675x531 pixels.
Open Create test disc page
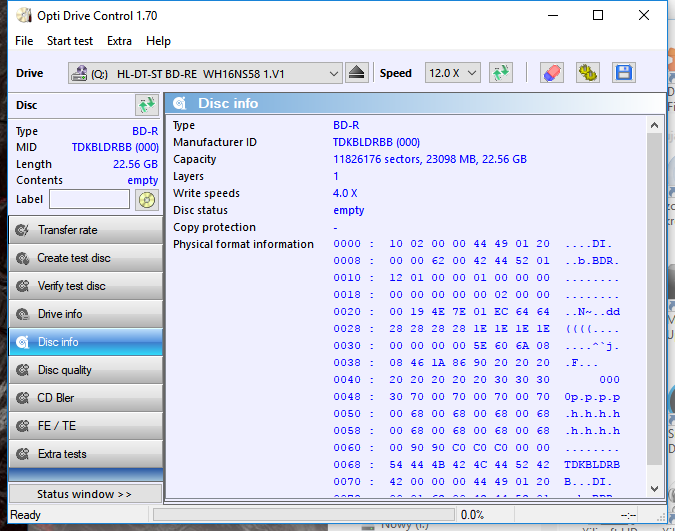86,258
